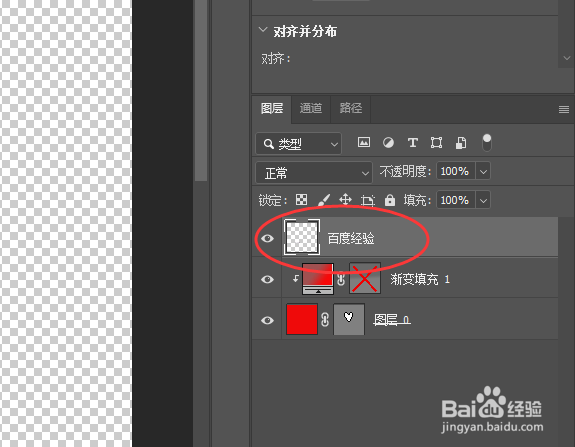Select red thumbnail of 图层 0
Screen dimensions: 575x447
pyautogui.click(x=302, y=319)
